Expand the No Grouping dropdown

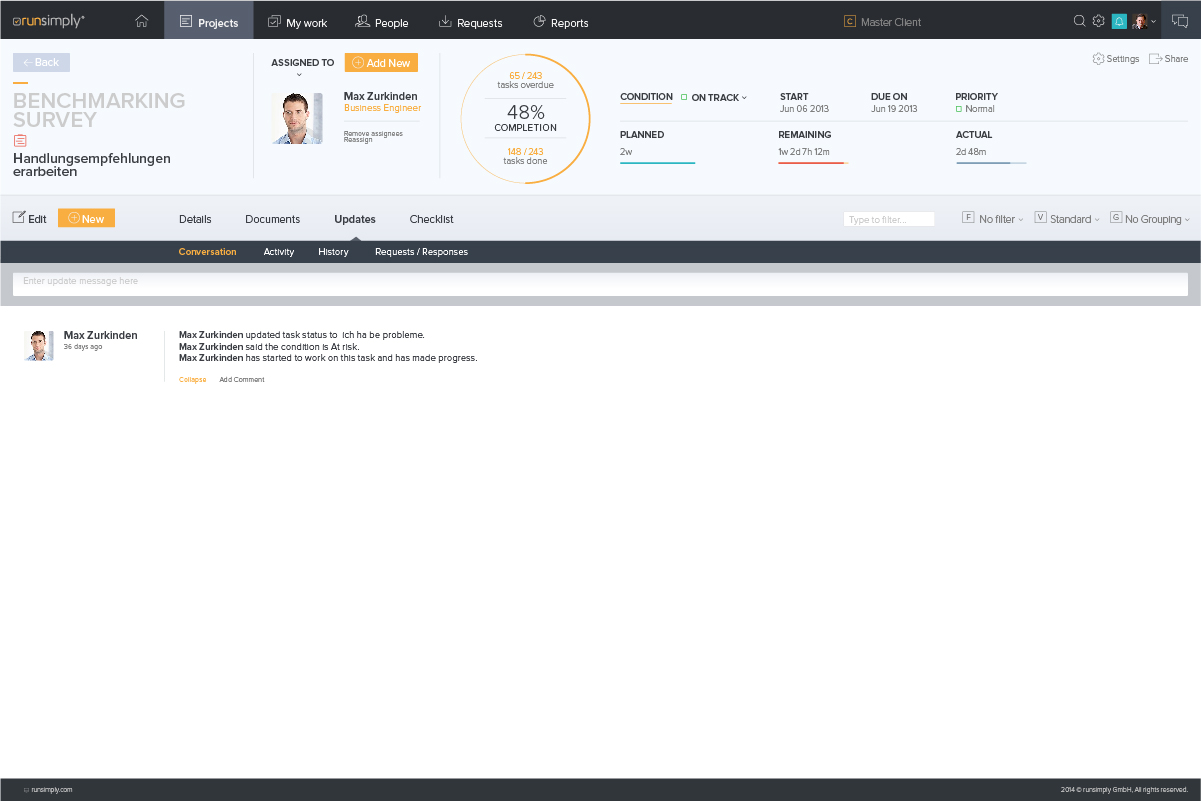pos(1152,219)
